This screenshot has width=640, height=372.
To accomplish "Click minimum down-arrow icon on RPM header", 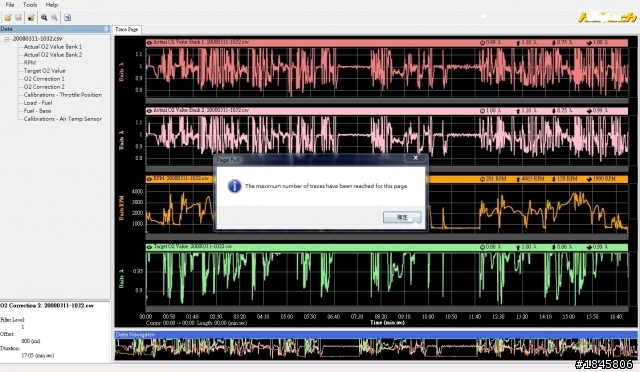I will coord(553,179).
